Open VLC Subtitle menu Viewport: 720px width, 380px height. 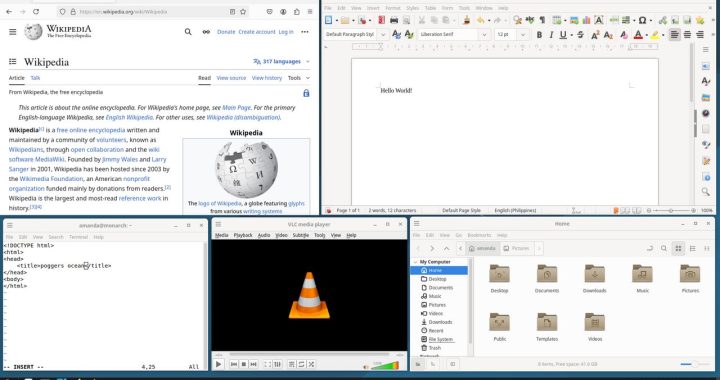click(x=301, y=235)
